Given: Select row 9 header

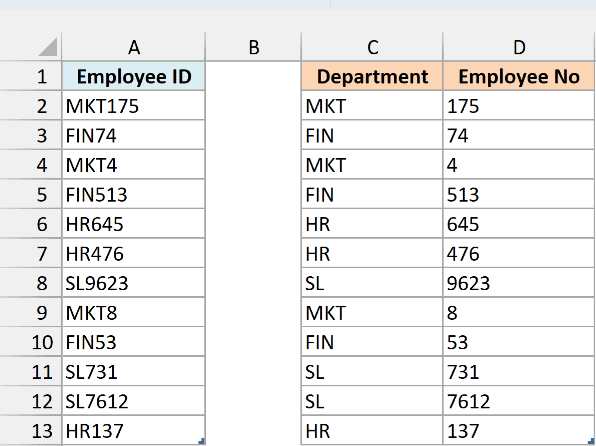Looking at the screenshot, I should (x=30, y=313).
